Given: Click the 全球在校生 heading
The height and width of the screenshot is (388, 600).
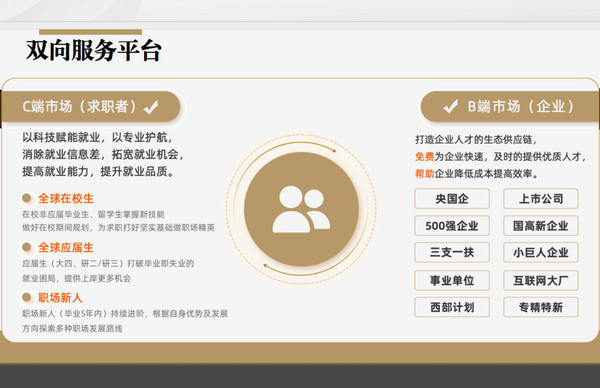Looking at the screenshot, I should 66,199.
